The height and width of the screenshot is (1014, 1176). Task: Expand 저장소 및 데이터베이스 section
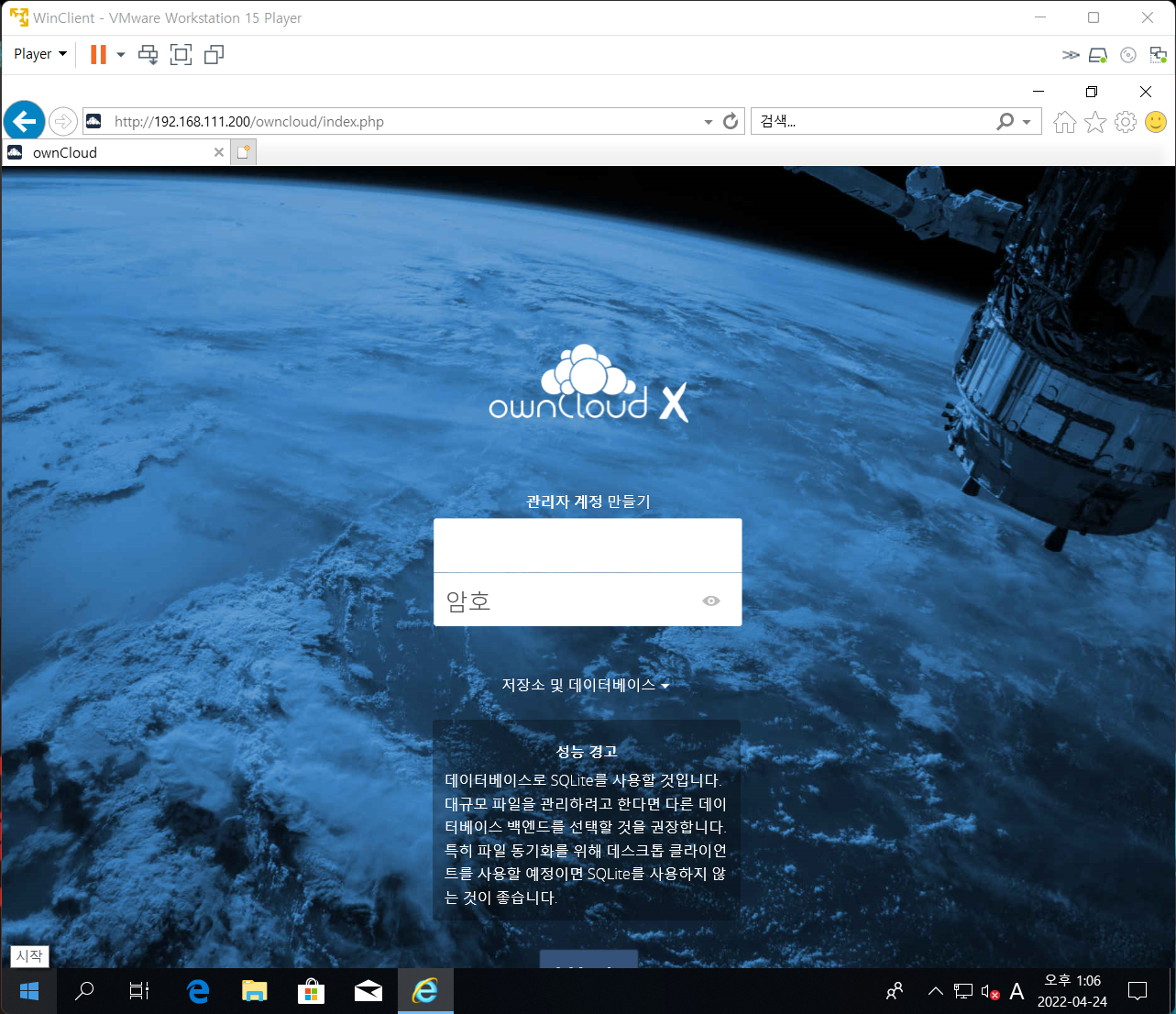(x=586, y=685)
